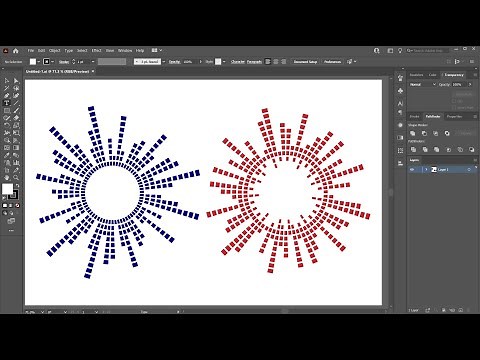Open the File menu
The height and width of the screenshot is (360, 480).
point(31,51)
